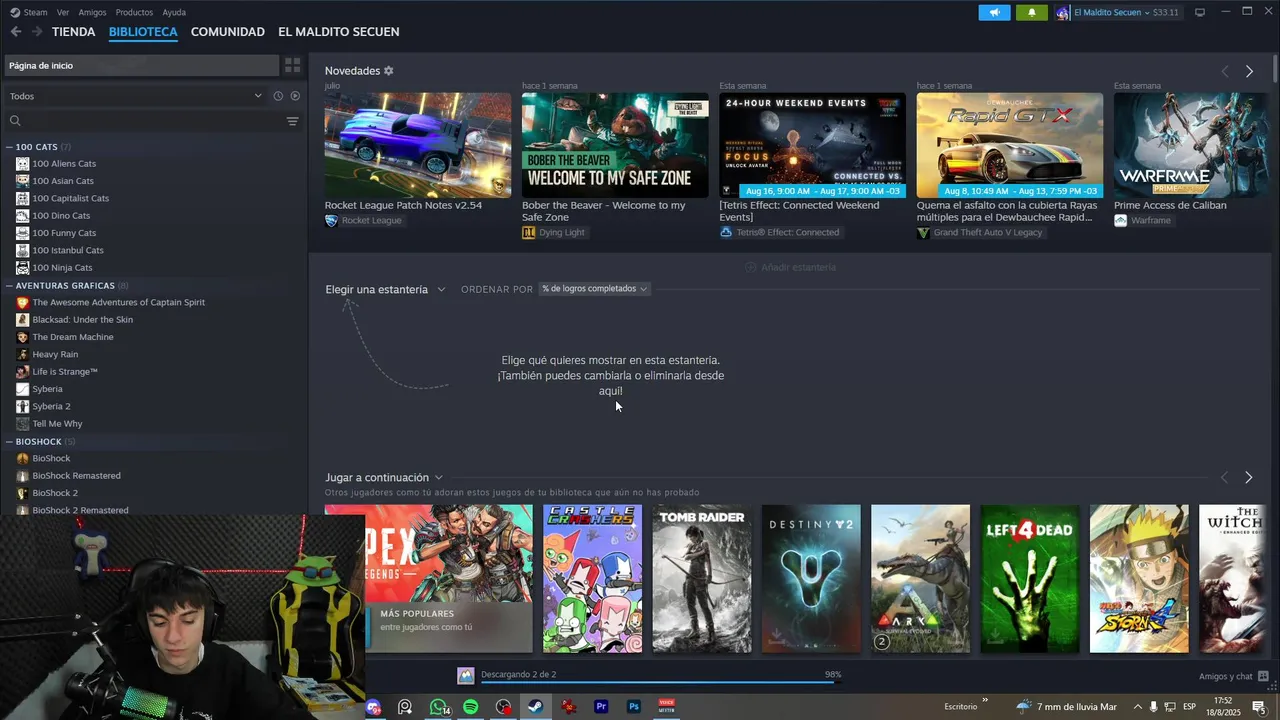
Task: Open announcements megaphone button
Action: point(994,12)
